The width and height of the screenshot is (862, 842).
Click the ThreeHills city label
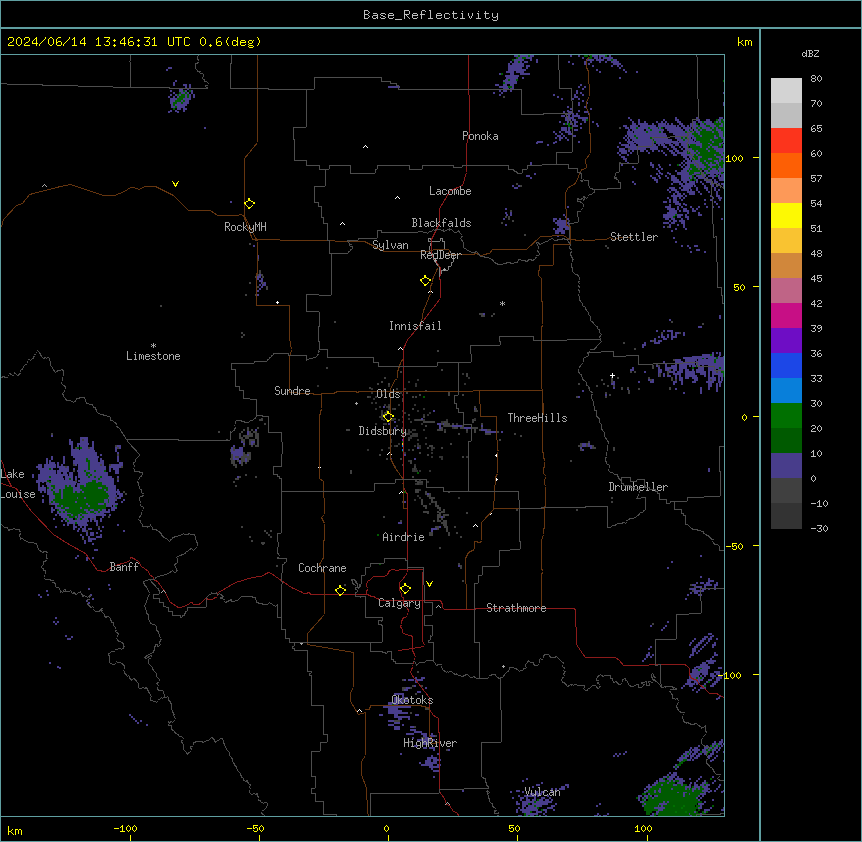click(x=537, y=418)
